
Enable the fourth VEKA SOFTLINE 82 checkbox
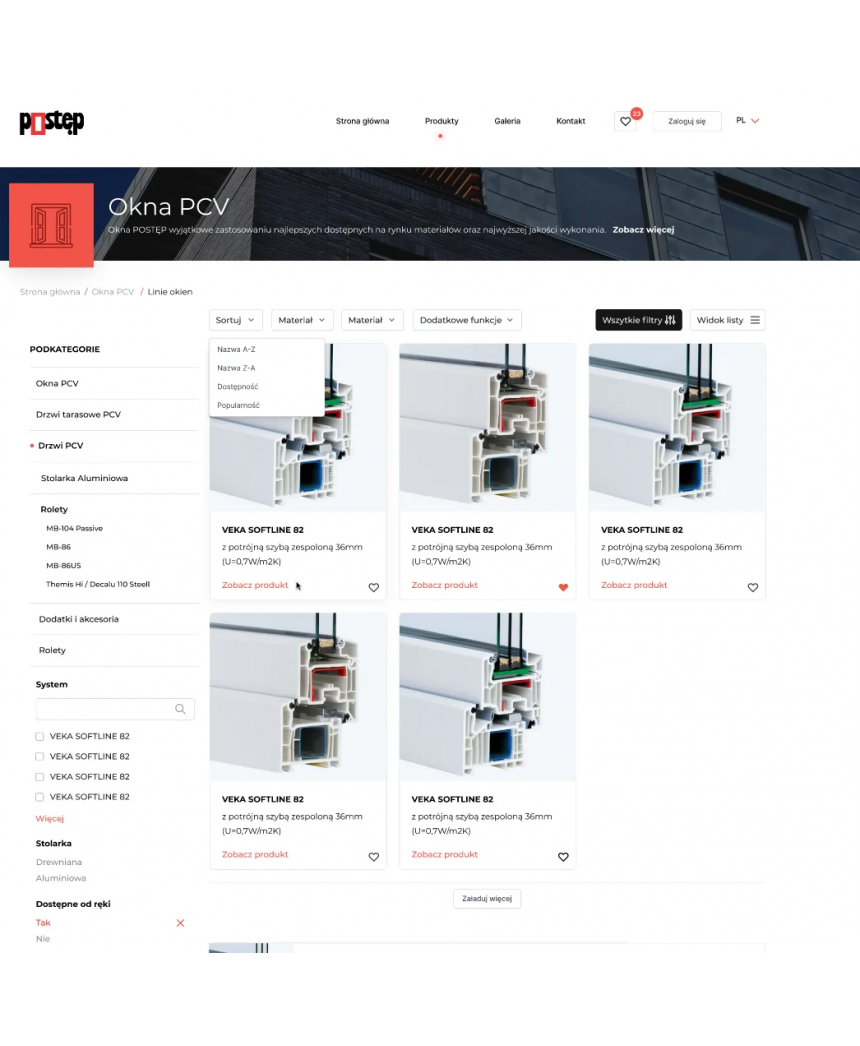[x=40, y=797]
